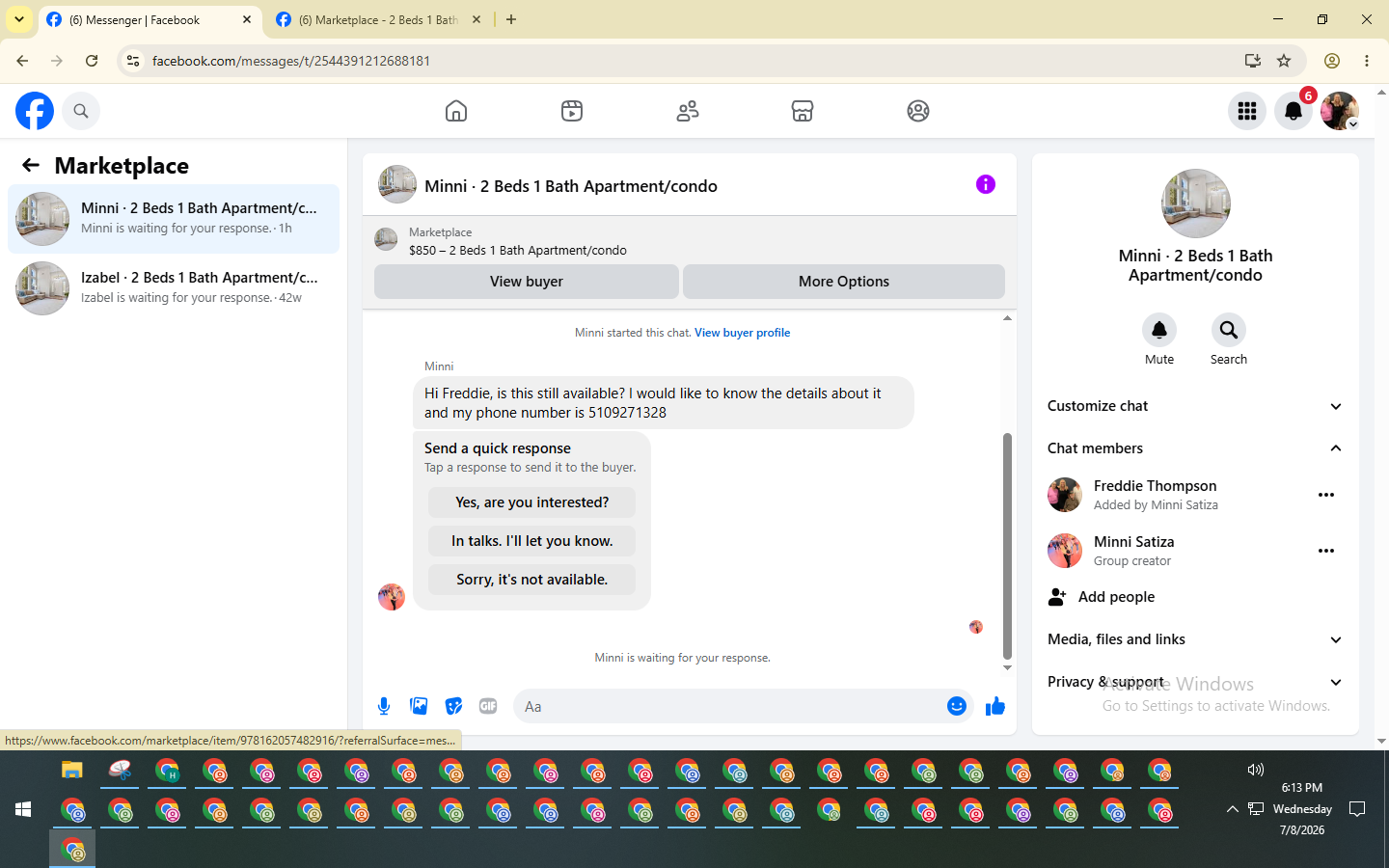Image resolution: width=1389 pixels, height=868 pixels.
Task: Open the listing thumbnail in right panel
Action: [1196, 203]
